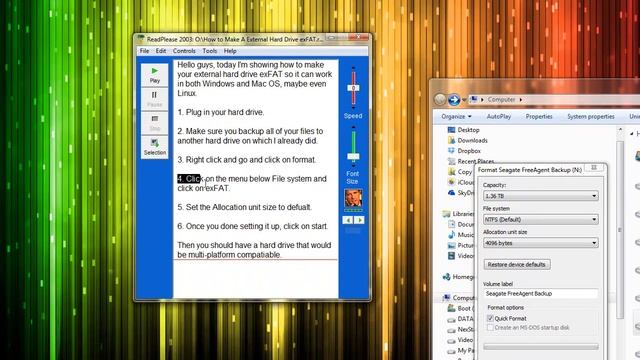This screenshot has width=640, height=360.
Task: Open the Help menu in ReadPlease
Action: point(230,51)
